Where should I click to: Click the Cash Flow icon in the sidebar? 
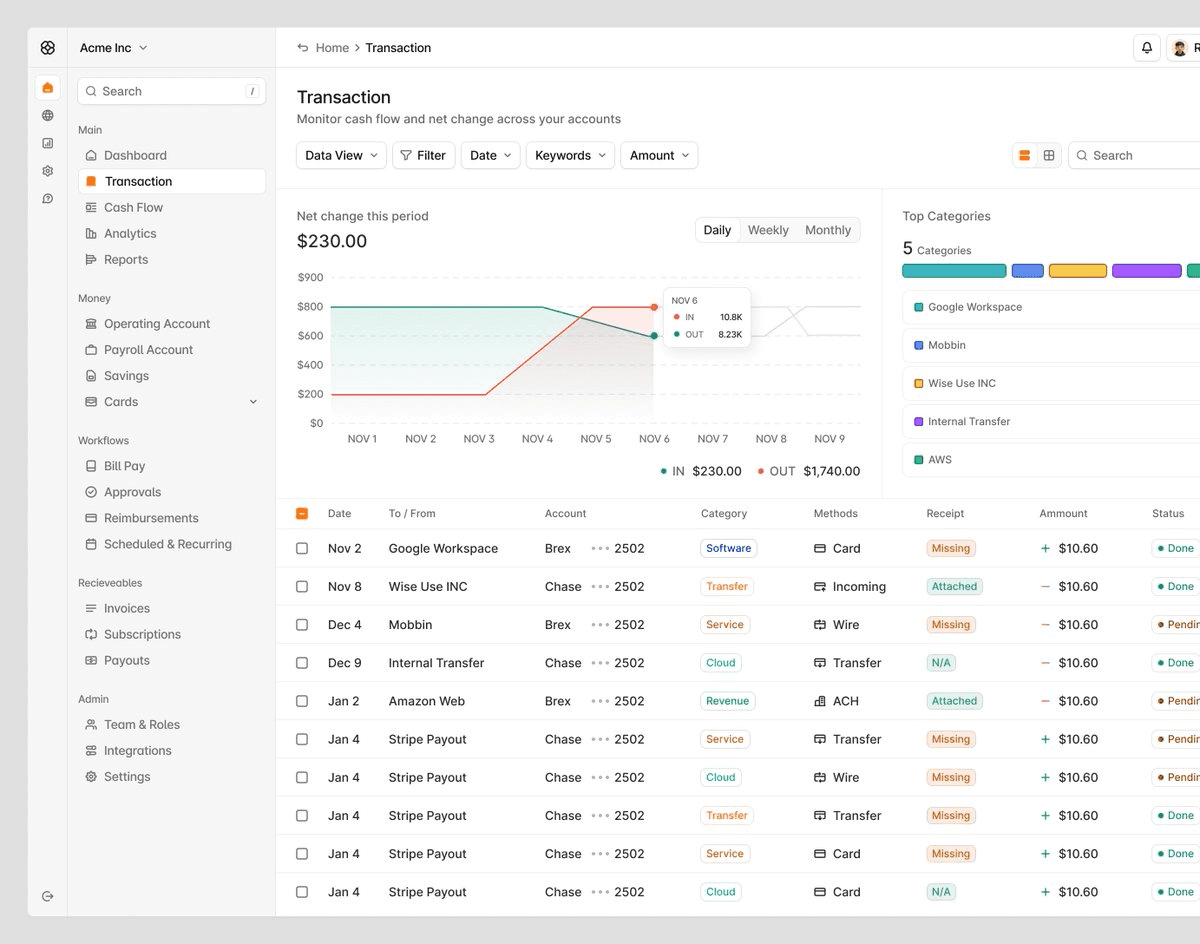coord(91,207)
